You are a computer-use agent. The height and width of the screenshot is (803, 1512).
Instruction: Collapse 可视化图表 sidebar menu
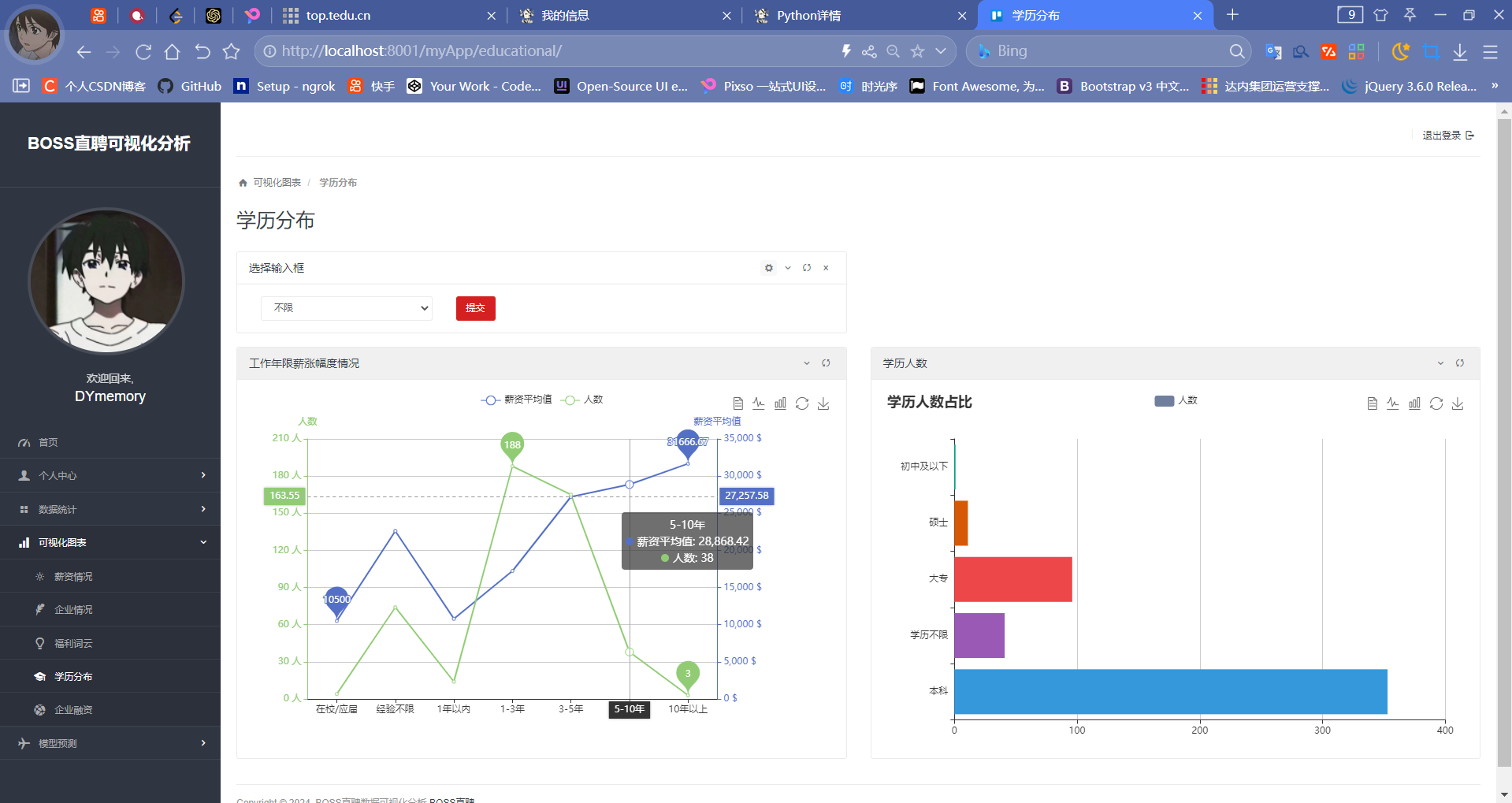pyautogui.click(x=110, y=543)
